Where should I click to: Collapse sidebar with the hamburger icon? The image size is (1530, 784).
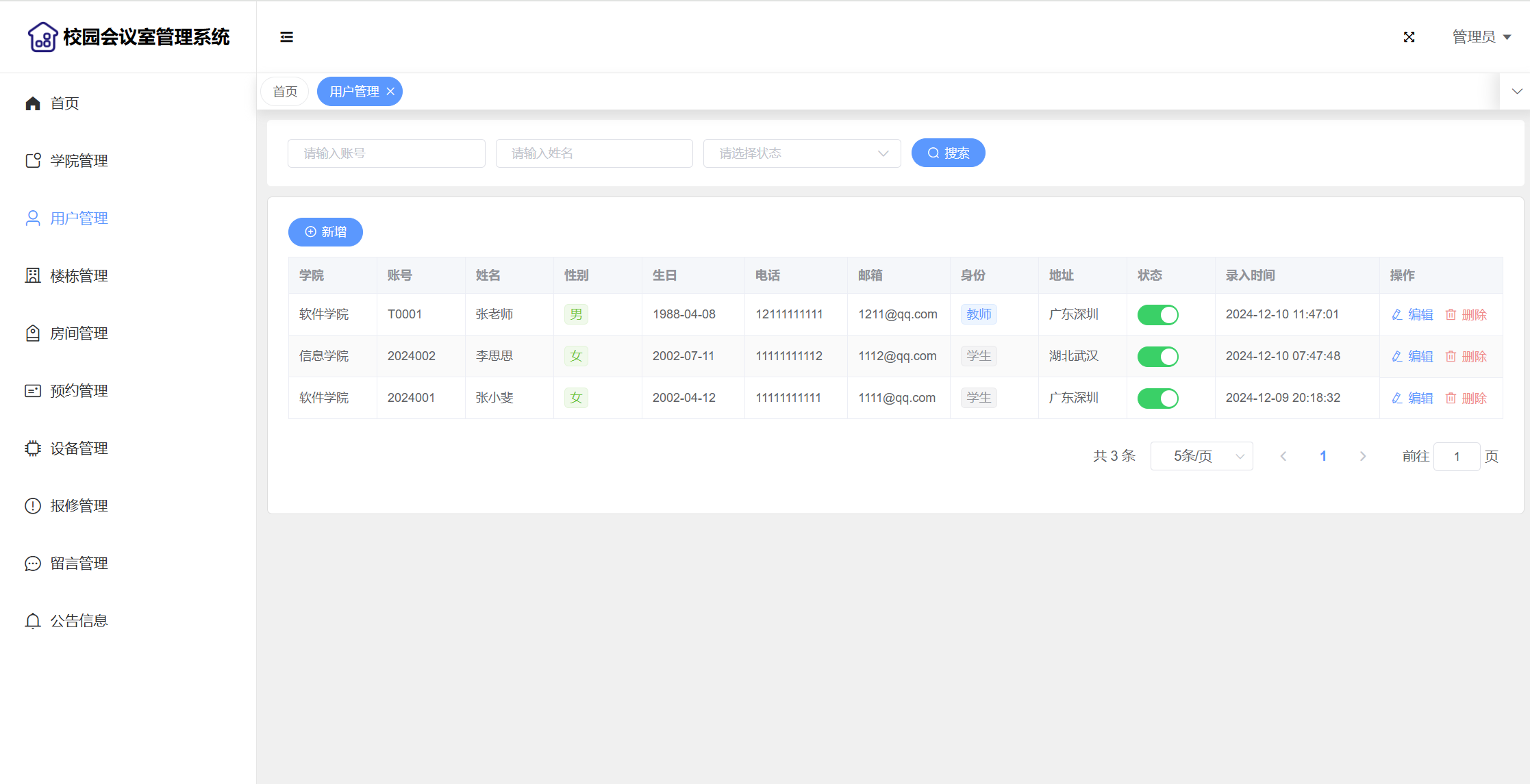point(286,37)
